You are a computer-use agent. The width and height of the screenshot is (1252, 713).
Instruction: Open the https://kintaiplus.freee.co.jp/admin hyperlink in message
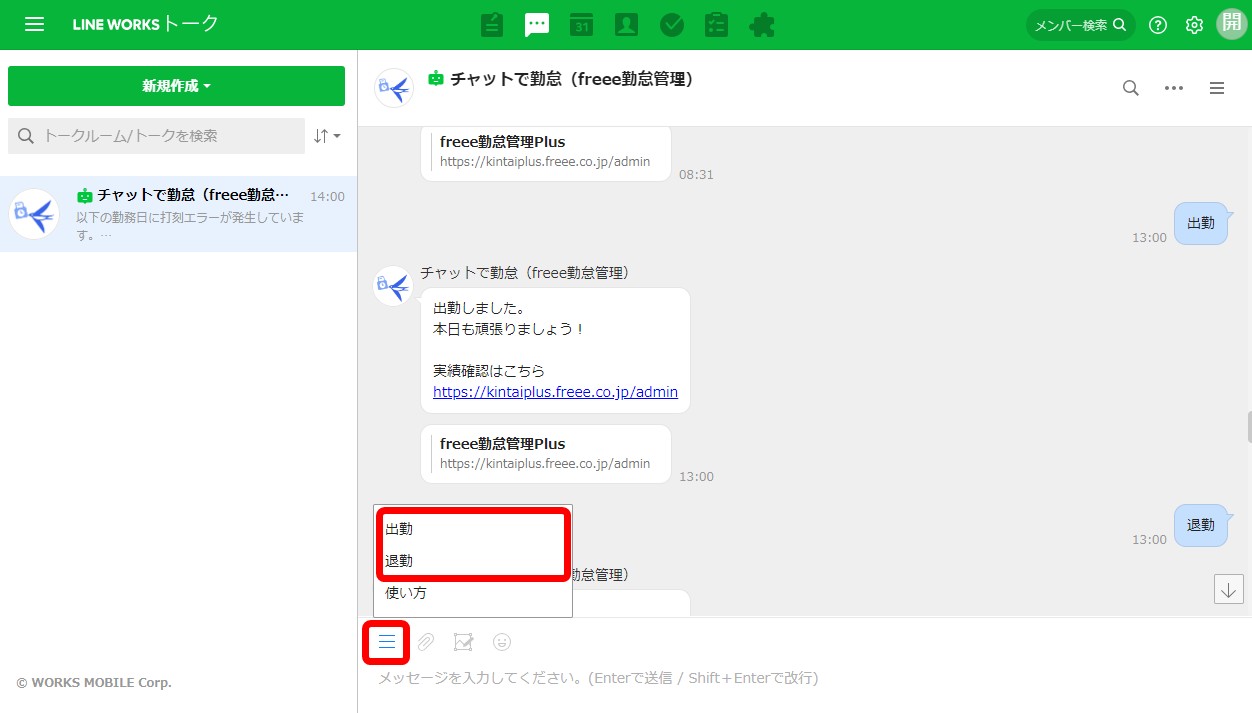tap(555, 392)
